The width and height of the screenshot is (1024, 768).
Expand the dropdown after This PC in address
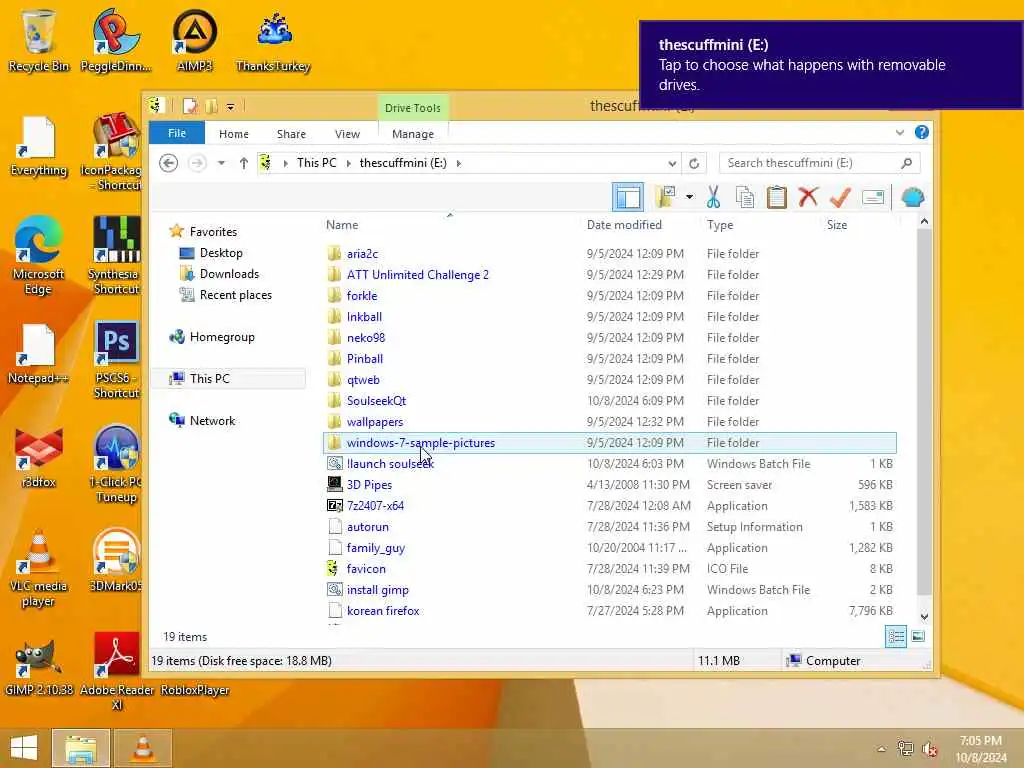coord(348,163)
